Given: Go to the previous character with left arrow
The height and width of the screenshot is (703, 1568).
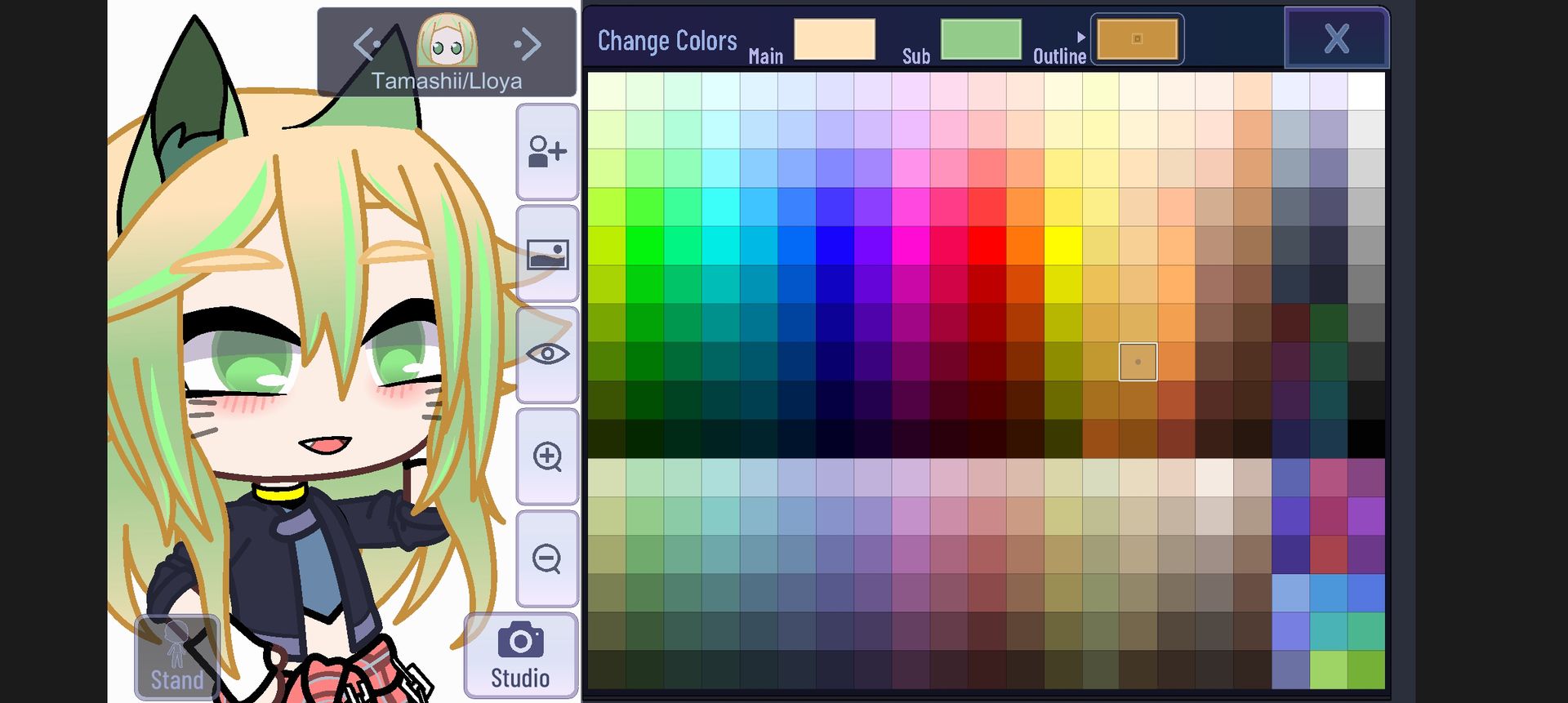Looking at the screenshot, I should (366, 43).
